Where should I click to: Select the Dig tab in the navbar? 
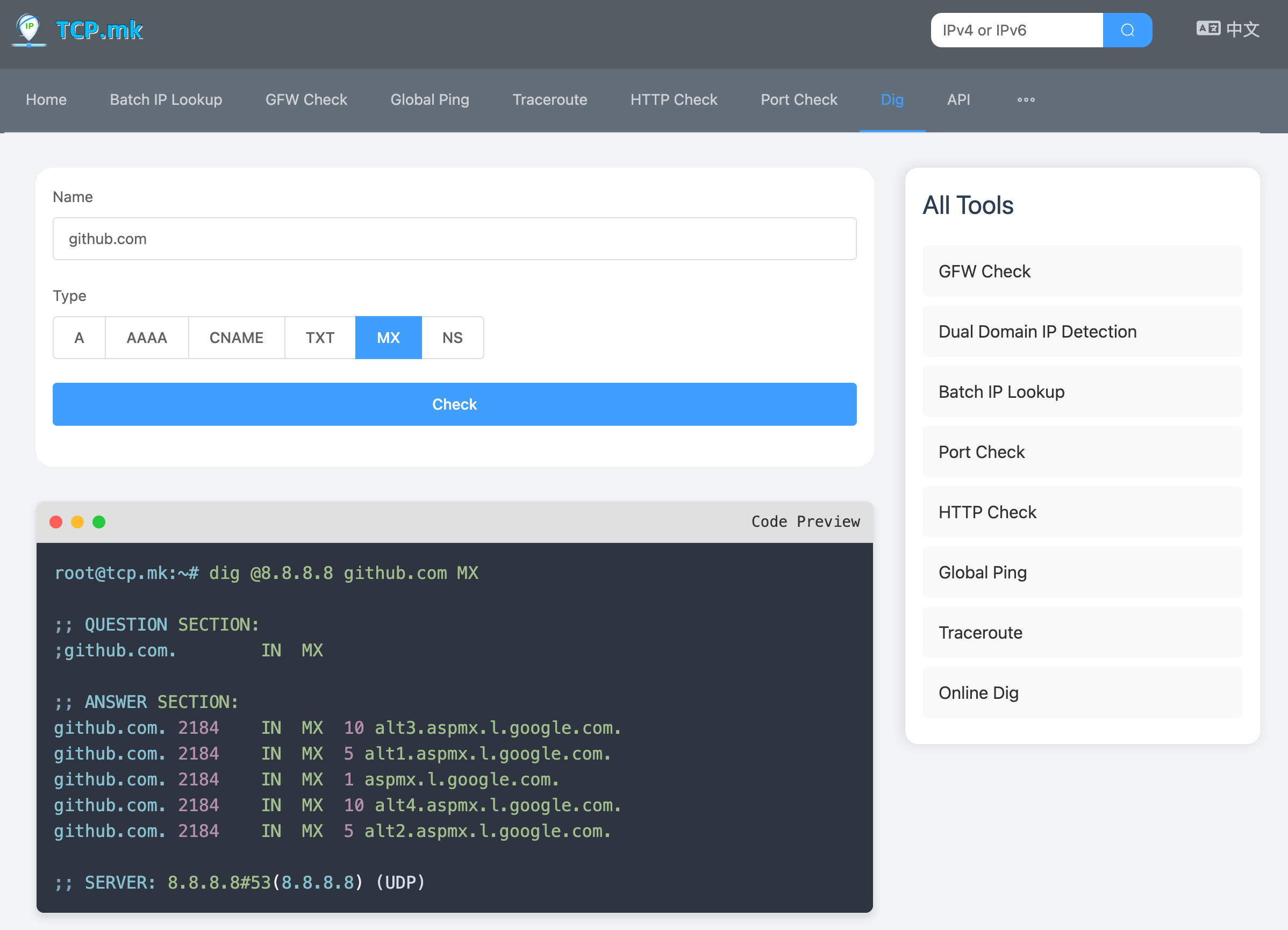coord(892,100)
